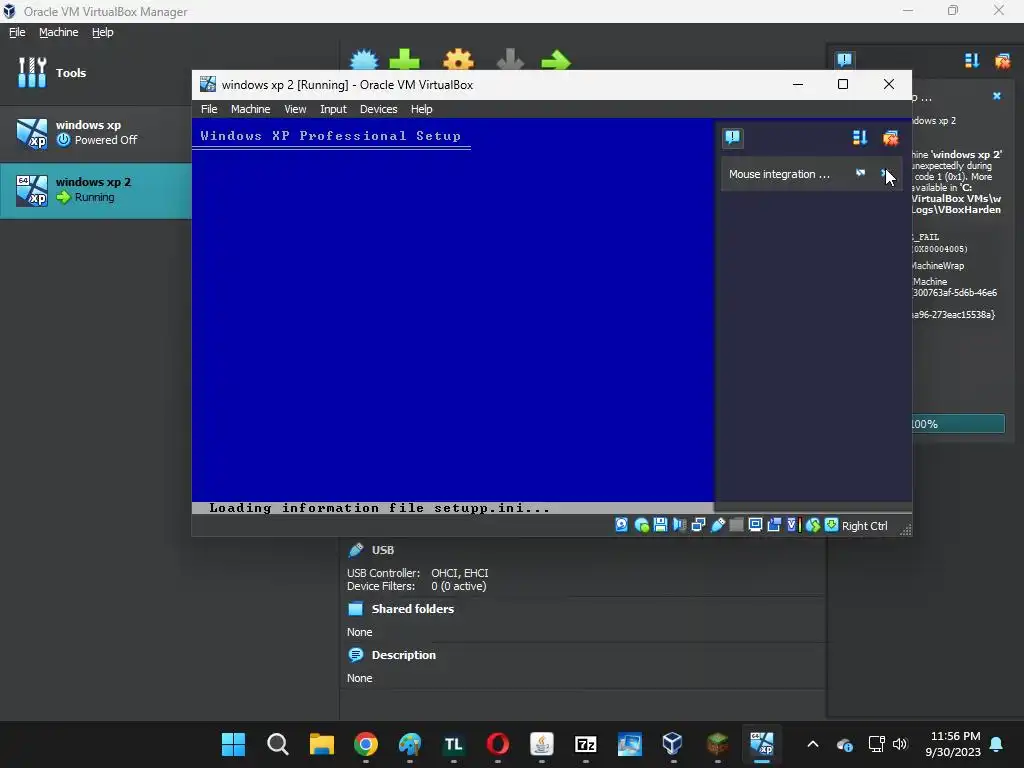Open File menu in the windows xp 2 window
The image size is (1024, 768).
click(209, 109)
